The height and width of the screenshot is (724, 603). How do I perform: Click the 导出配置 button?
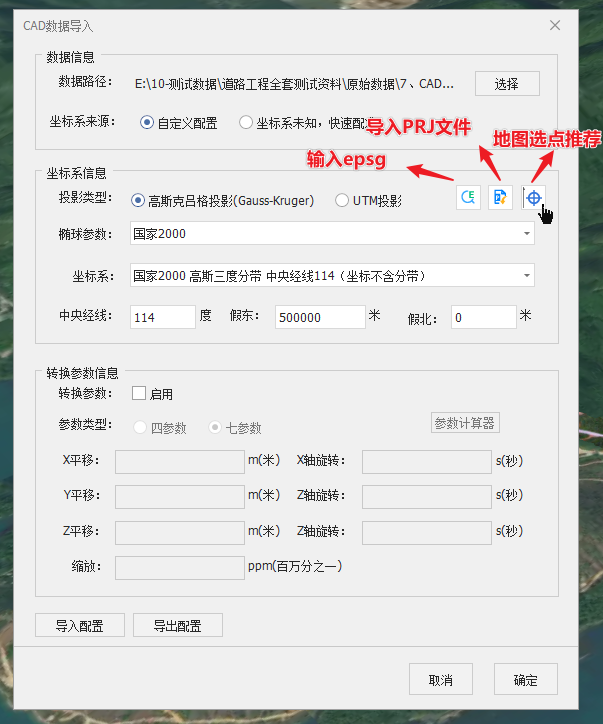tap(177, 626)
